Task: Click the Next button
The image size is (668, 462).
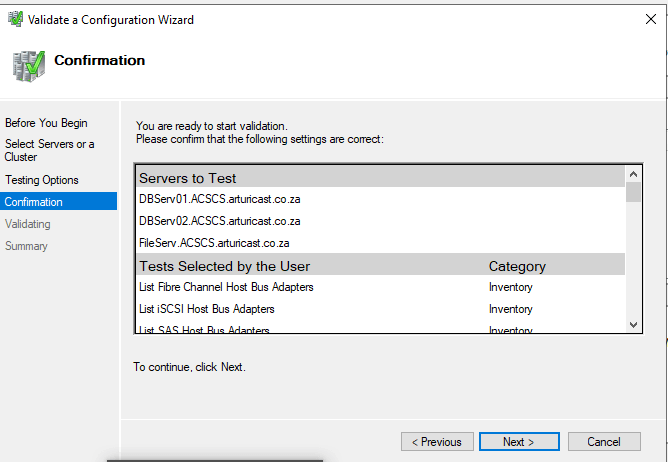Action: (x=518, y=441)
